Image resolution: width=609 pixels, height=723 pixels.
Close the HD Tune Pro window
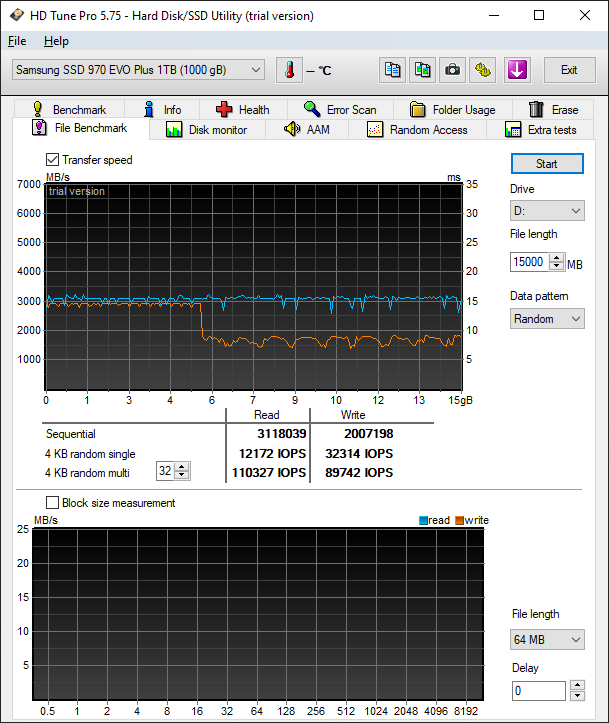pos(585,15)
